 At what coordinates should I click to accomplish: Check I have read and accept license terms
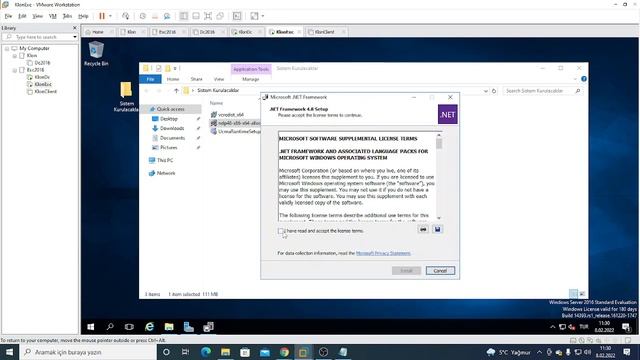tap(280, 231)
